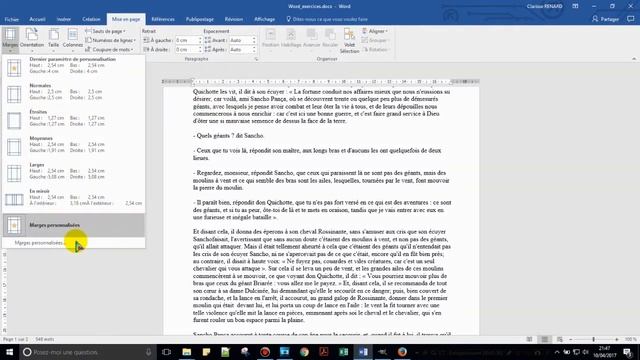Open Task View in taskbar
Screen dimensions: 640x360
[167, 352]
